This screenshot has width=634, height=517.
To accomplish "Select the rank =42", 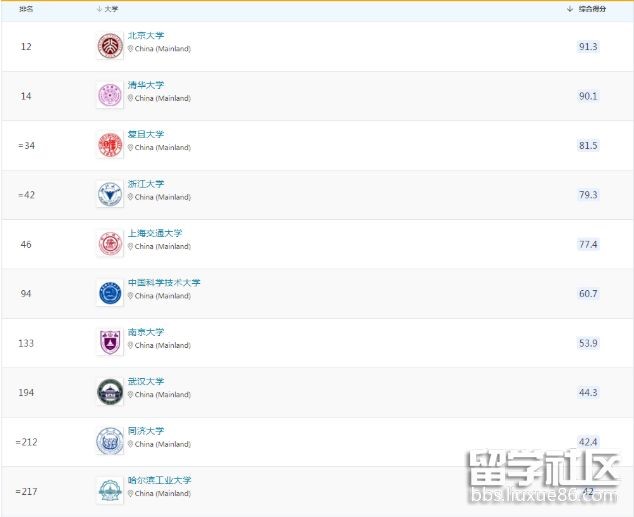I will coord(26,195).
